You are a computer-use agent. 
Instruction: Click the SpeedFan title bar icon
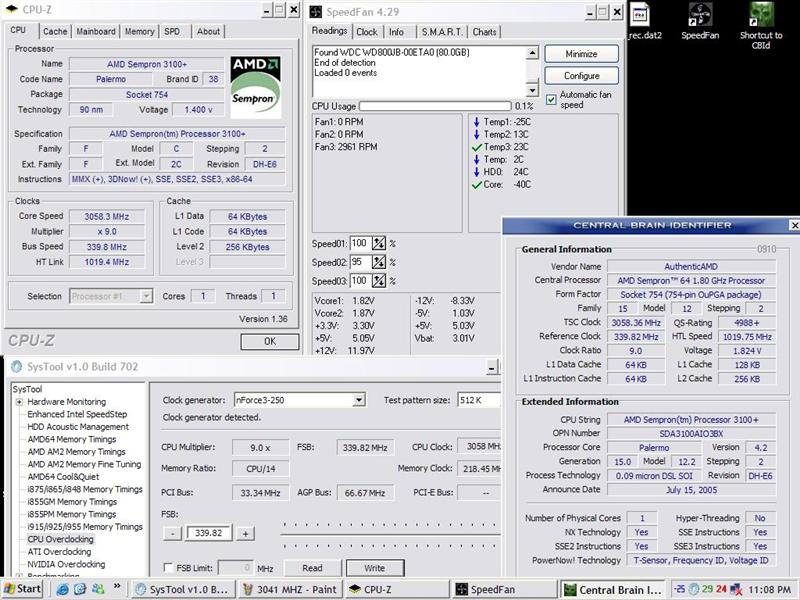coord(316,12)
